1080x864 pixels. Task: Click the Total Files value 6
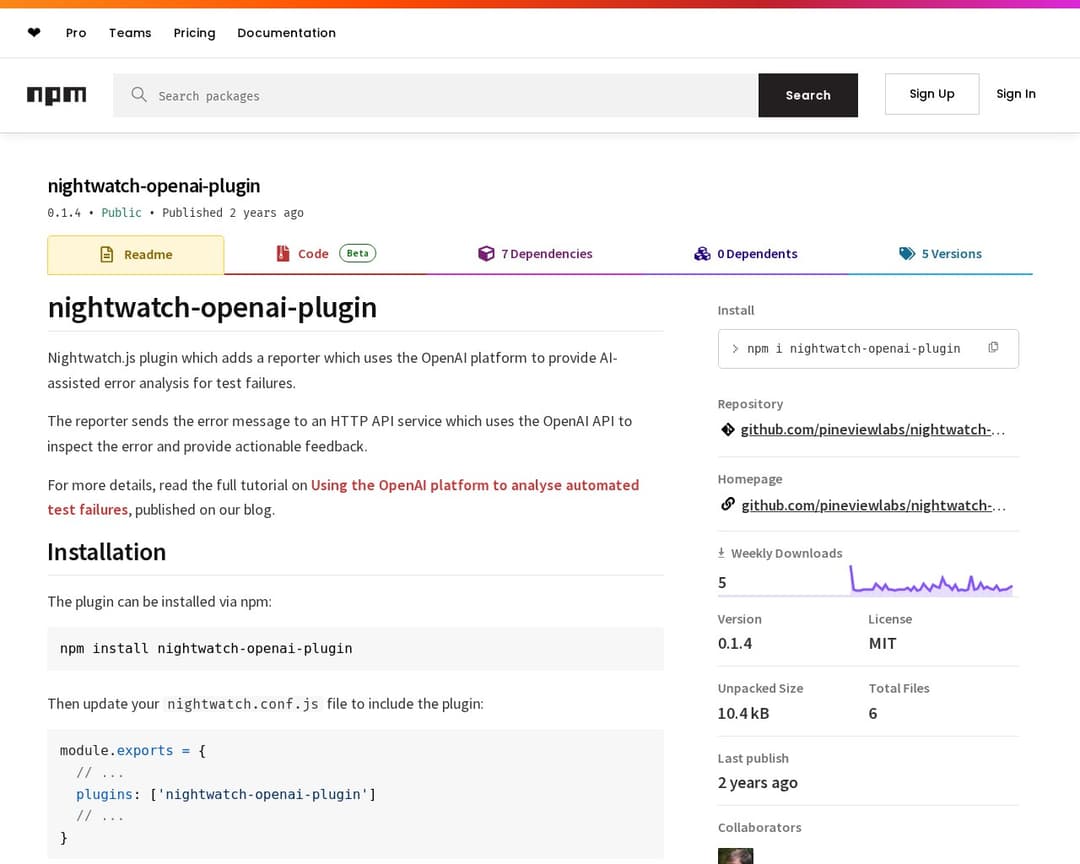873,713
